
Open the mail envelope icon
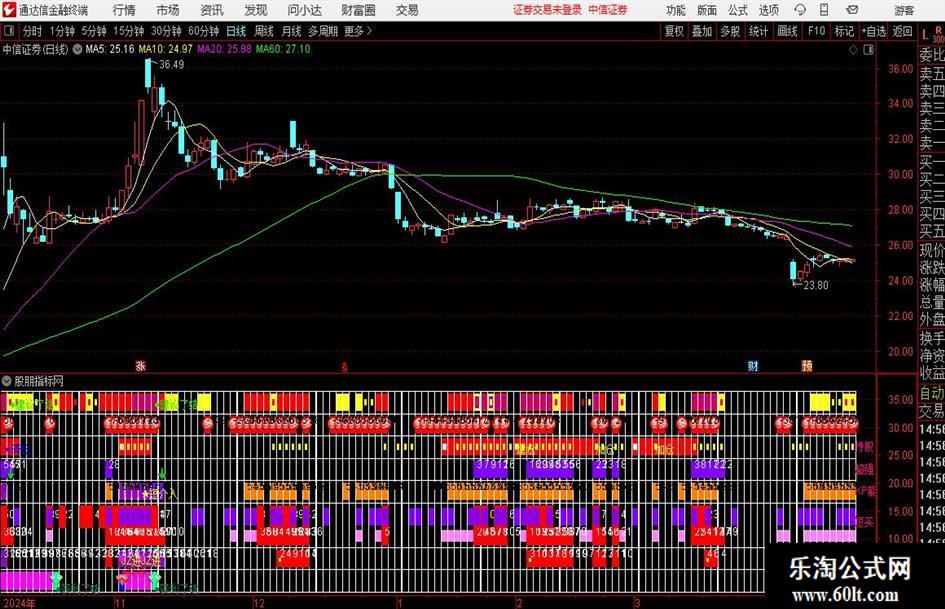click(852, 10)
